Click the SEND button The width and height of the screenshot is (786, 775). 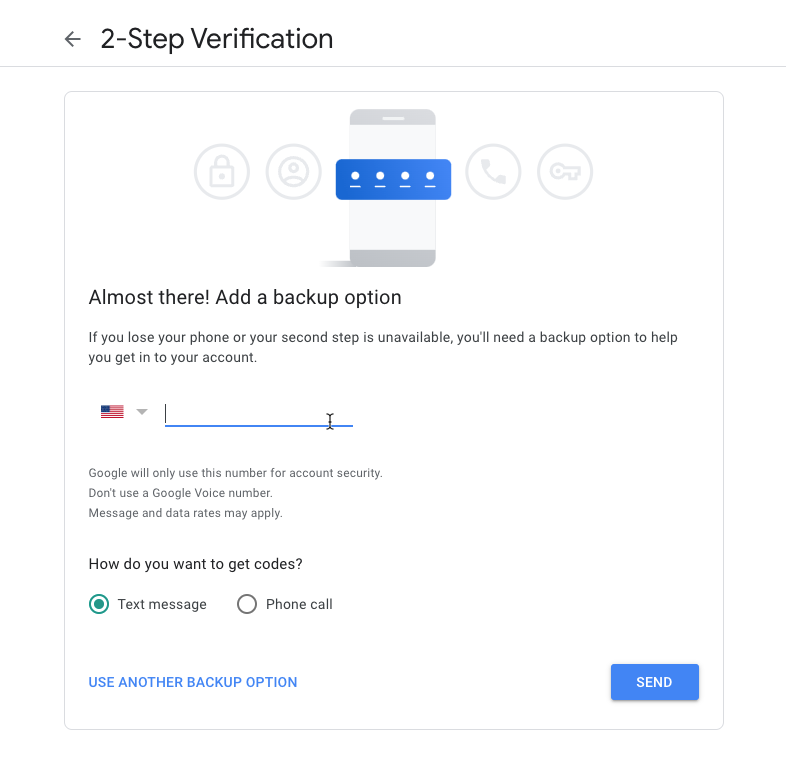point(655,682)
